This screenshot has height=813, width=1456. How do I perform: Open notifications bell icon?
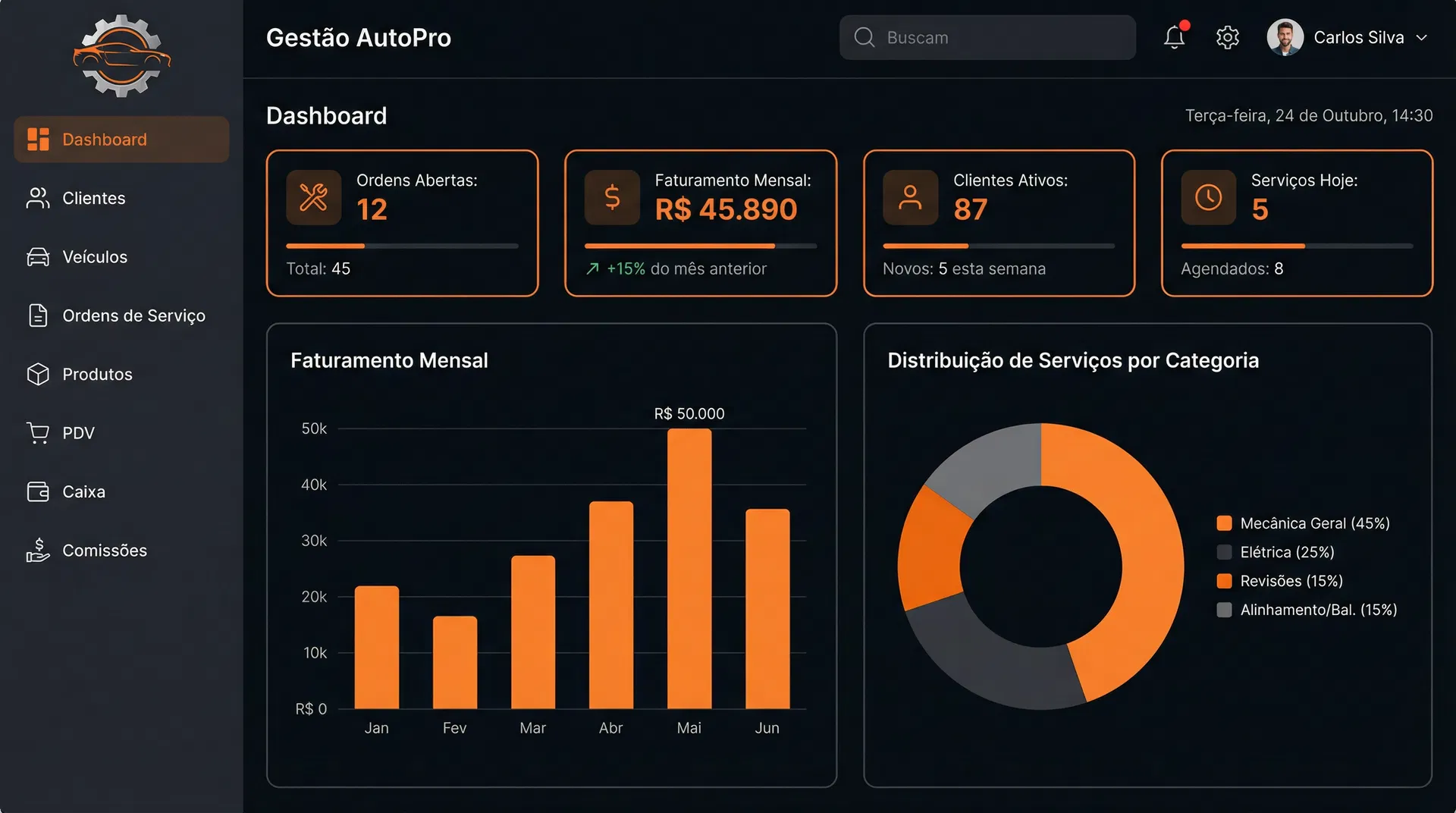(x=1174, y=37)
